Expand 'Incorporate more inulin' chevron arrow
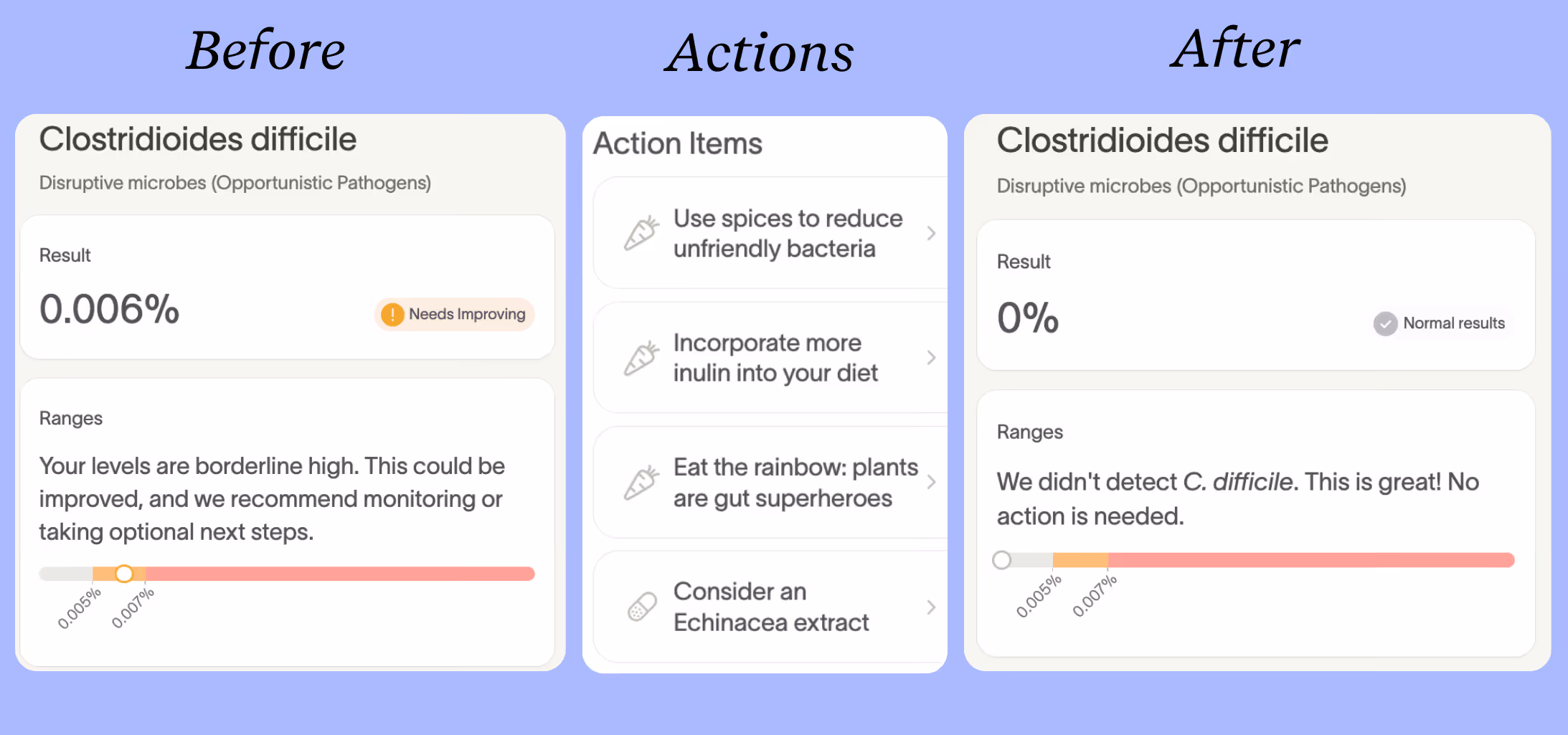 point(931,358)
